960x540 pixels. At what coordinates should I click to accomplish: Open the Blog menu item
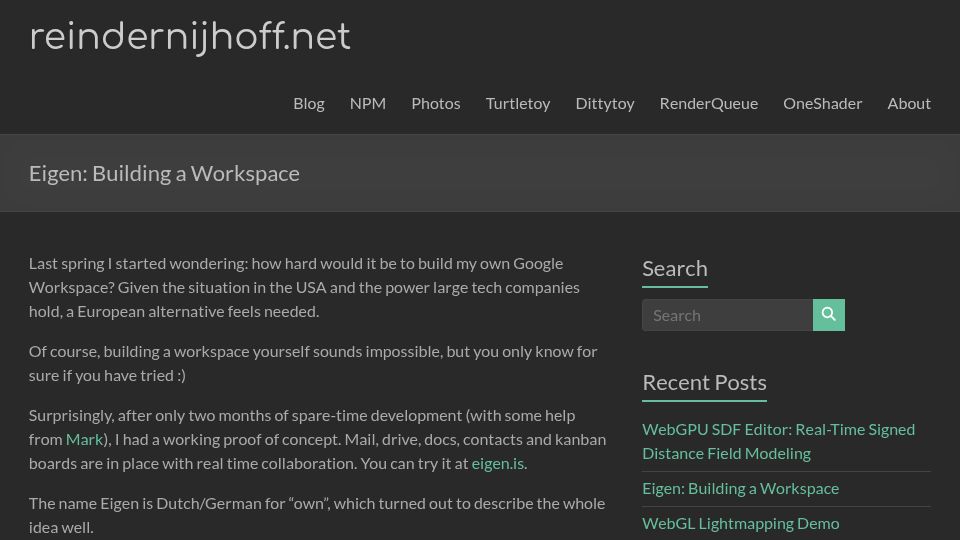coord(309,103)
